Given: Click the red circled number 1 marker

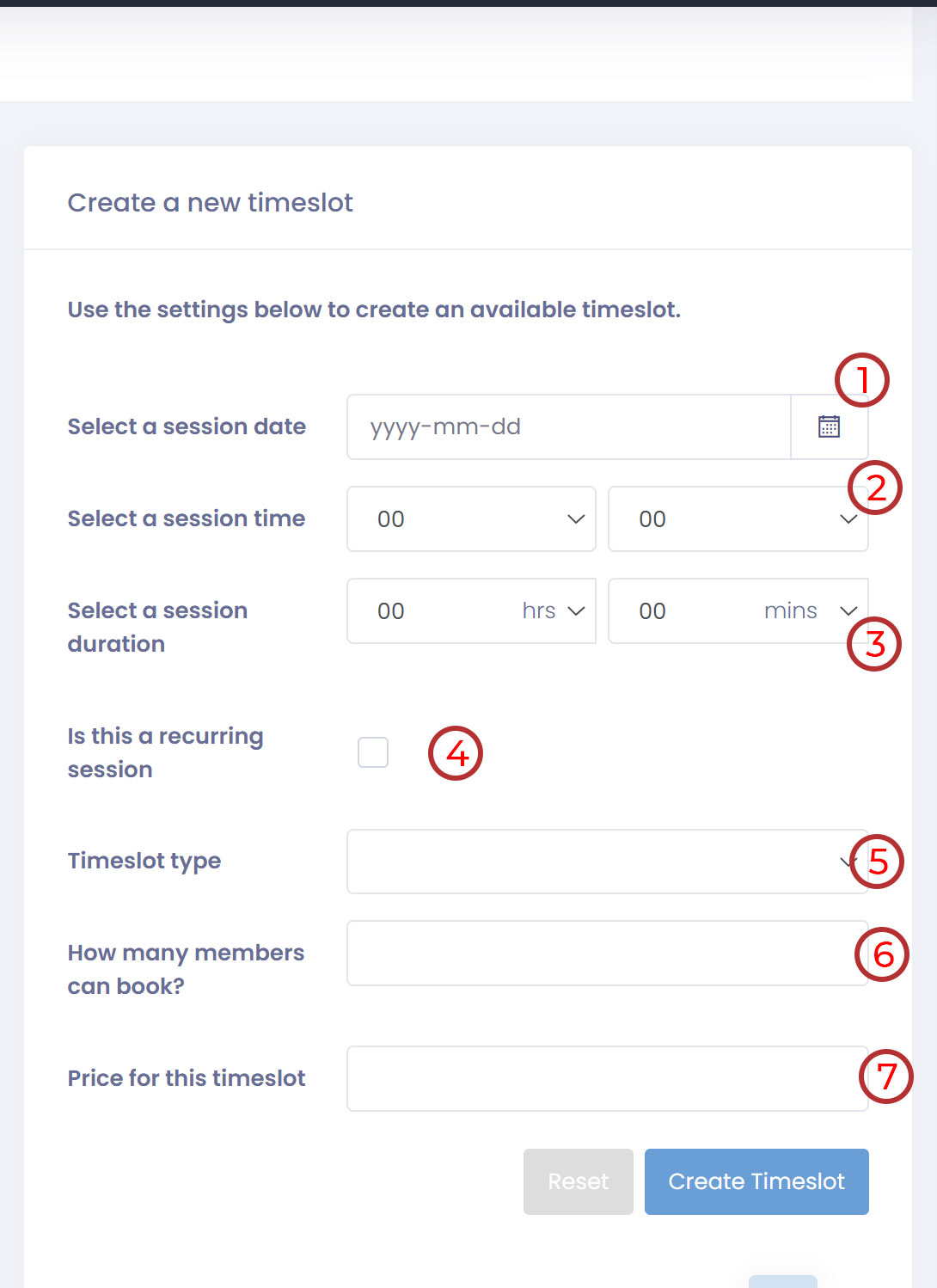Looking at the screenshot, I should 861,380.
